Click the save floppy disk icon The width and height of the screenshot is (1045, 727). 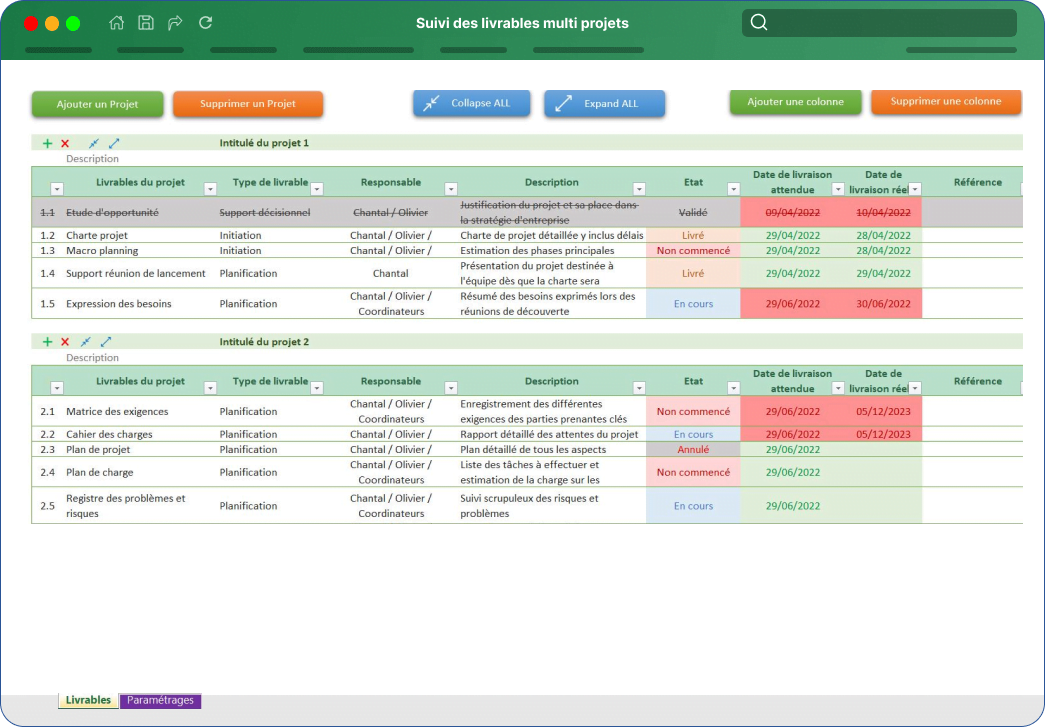click(146, 23)
